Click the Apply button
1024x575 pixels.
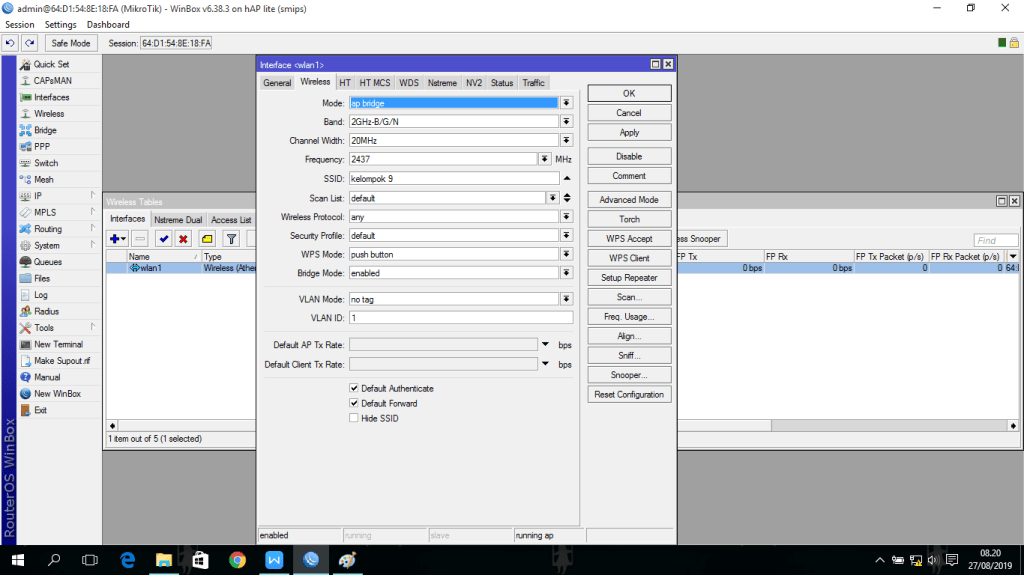point(629,132)
